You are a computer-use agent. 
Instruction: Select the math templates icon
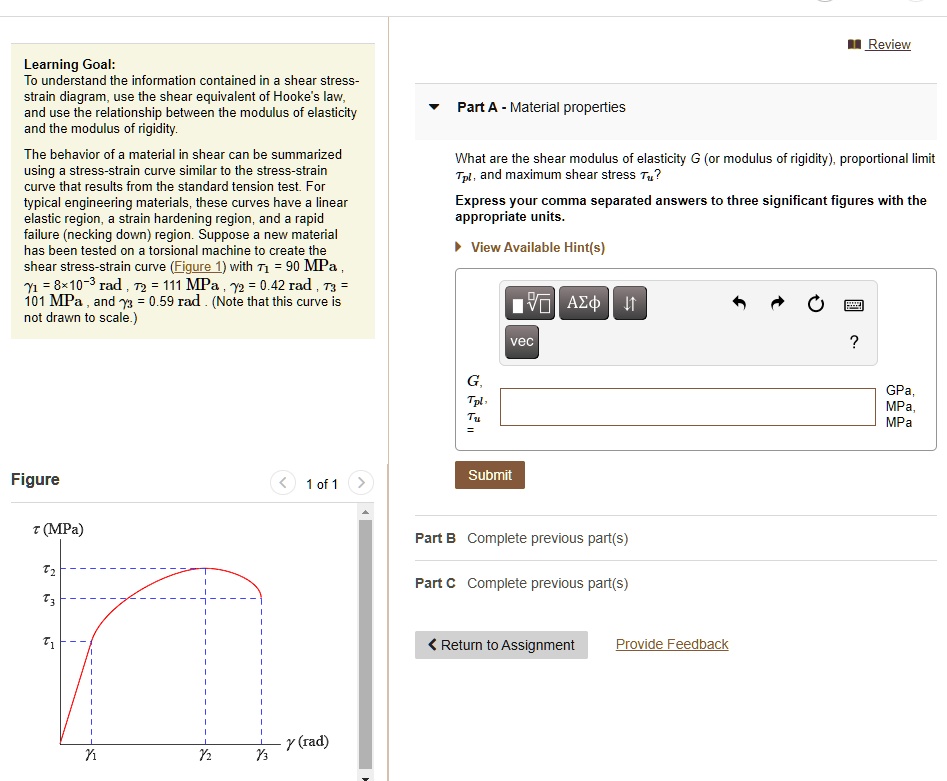529,303
